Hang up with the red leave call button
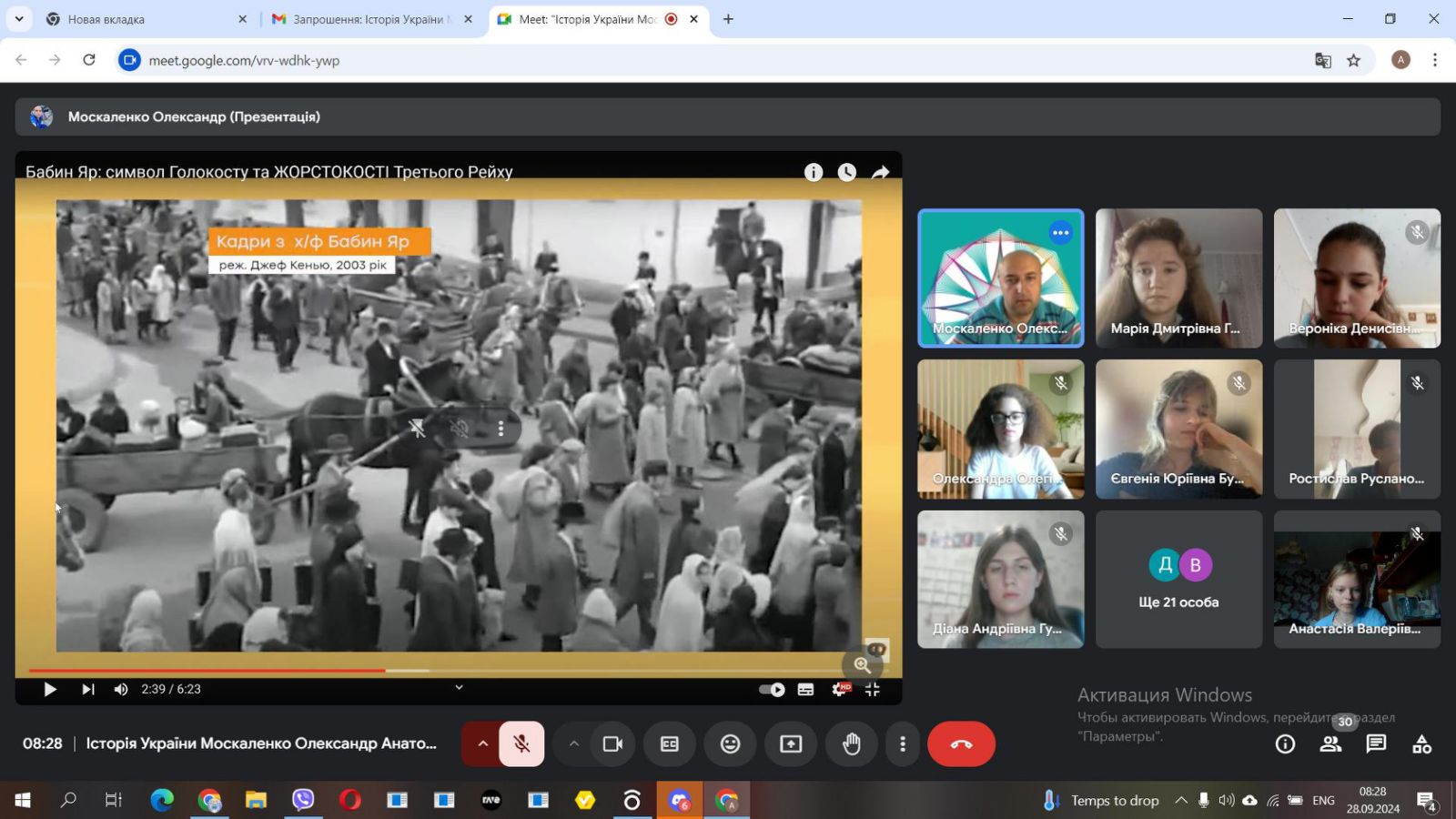This screenshot has height=819, width=1456. click(961, 744)
